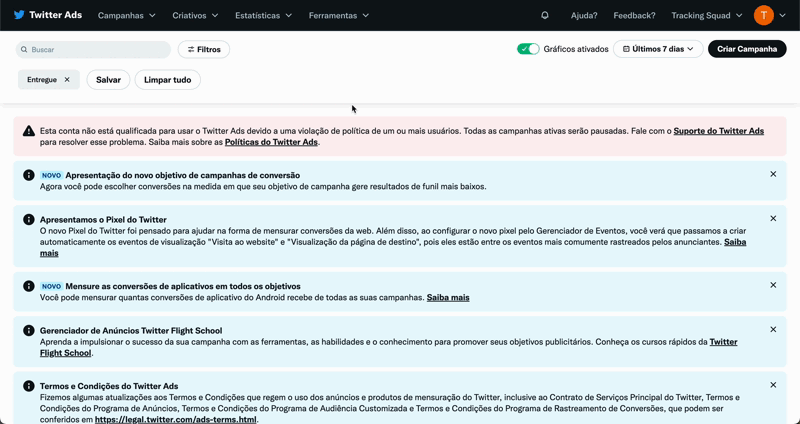Open the Ferramentas menu

(339, 15)
